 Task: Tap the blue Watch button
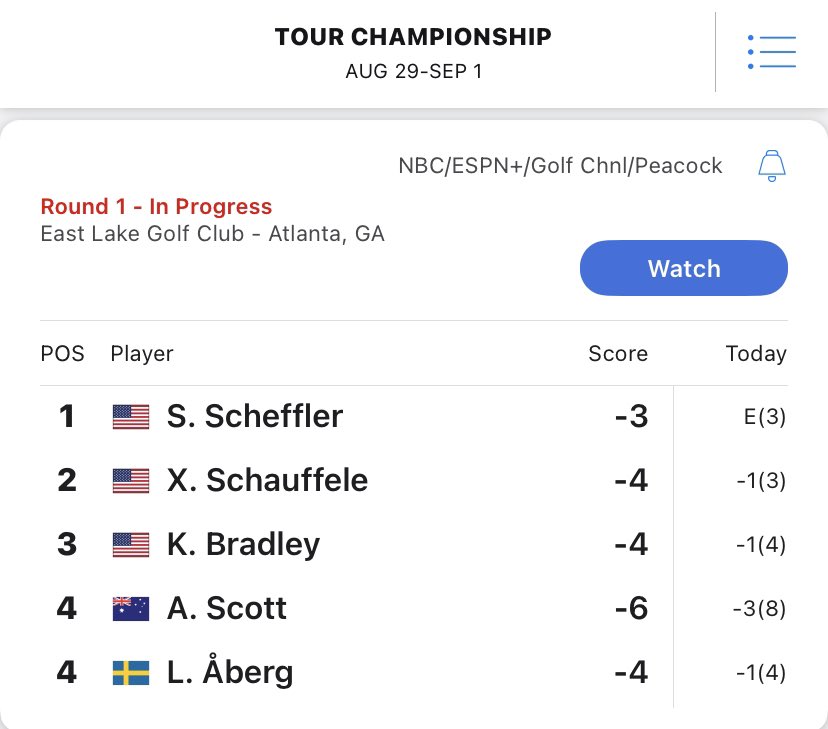[684, 268]
